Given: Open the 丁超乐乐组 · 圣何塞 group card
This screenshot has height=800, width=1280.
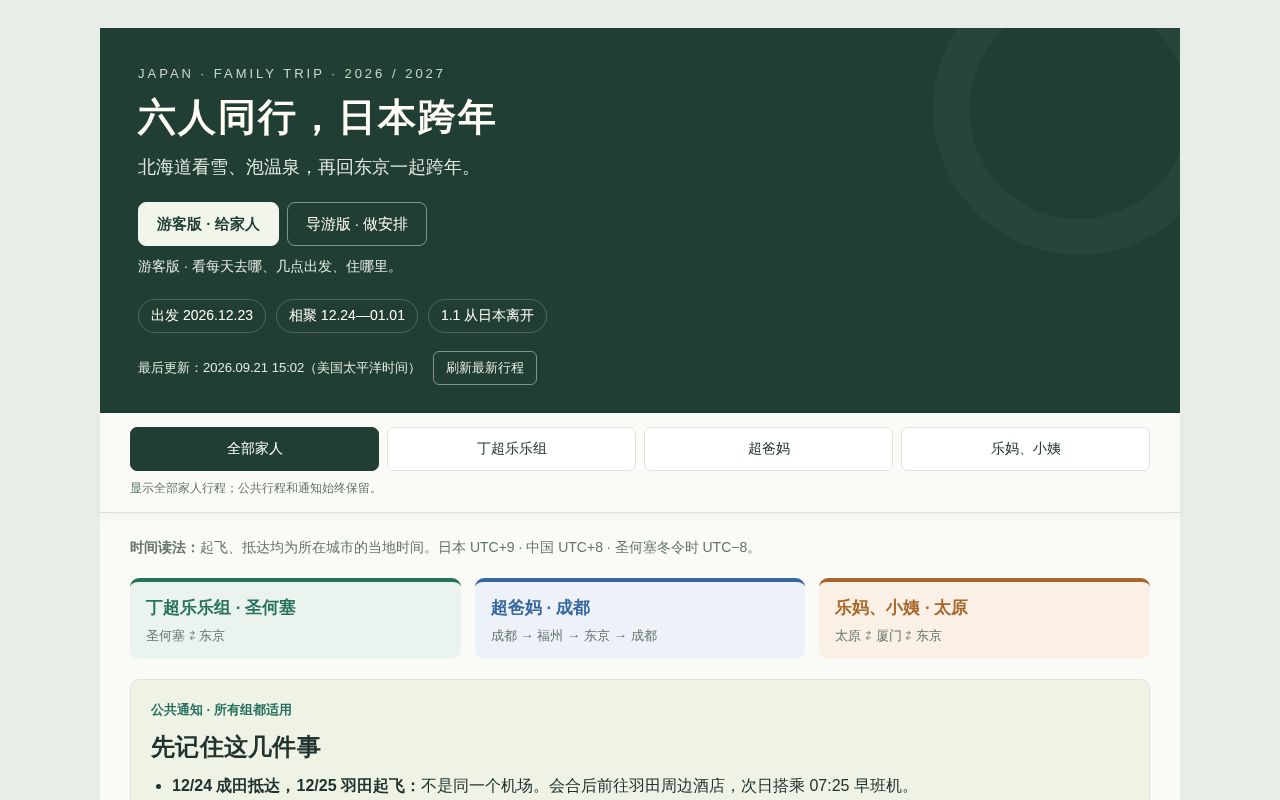Looking at the screenshot, I should (295, 619).
